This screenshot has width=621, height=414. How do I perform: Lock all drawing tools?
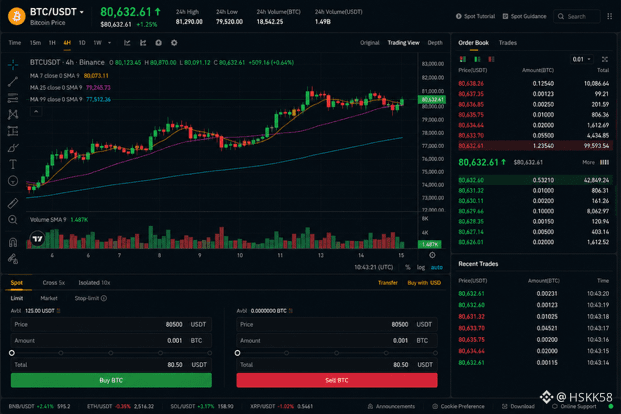coord(13,259)
